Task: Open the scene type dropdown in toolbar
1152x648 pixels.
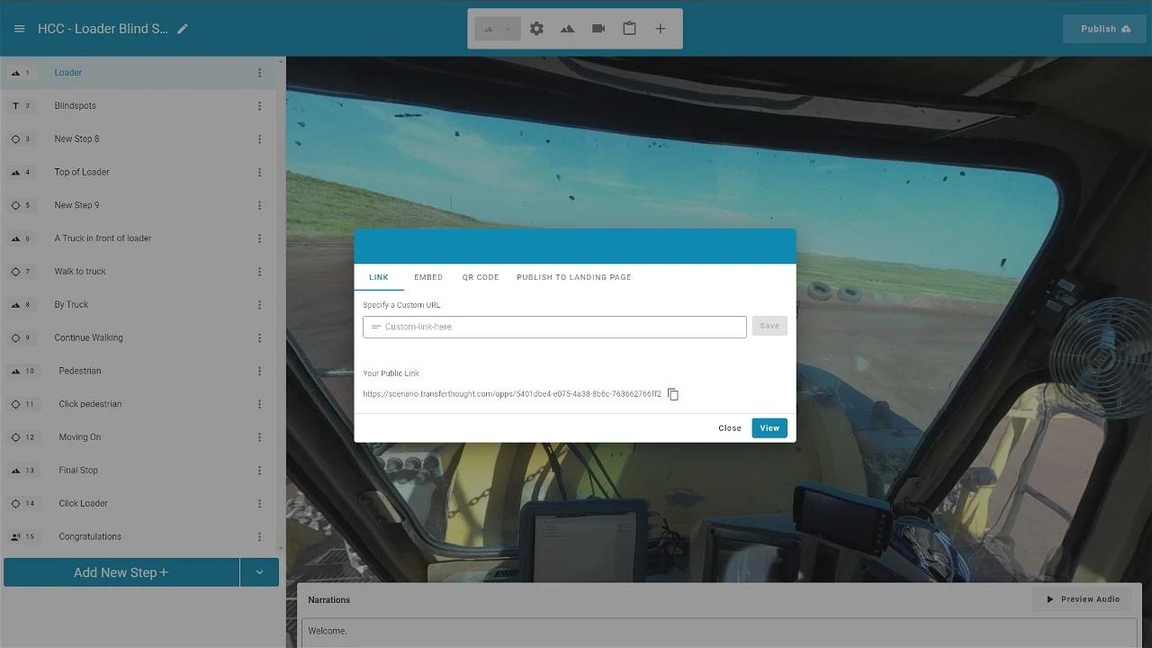Action: 497,29
